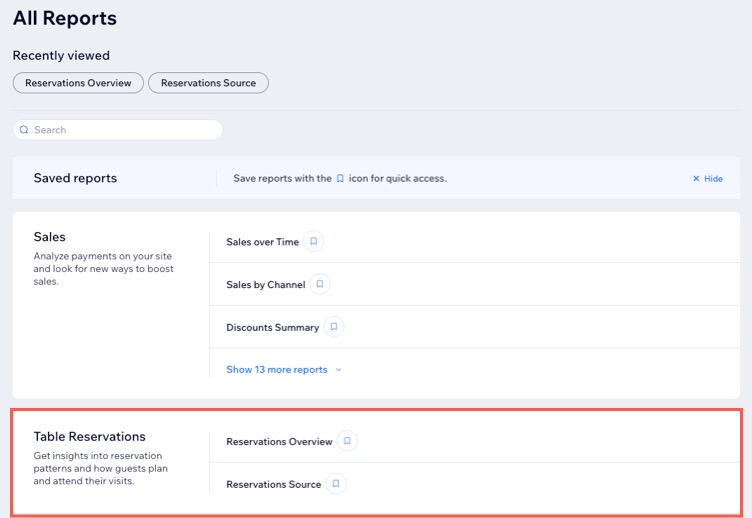Bookmark the Reservations Source report row

pos(336,483)
